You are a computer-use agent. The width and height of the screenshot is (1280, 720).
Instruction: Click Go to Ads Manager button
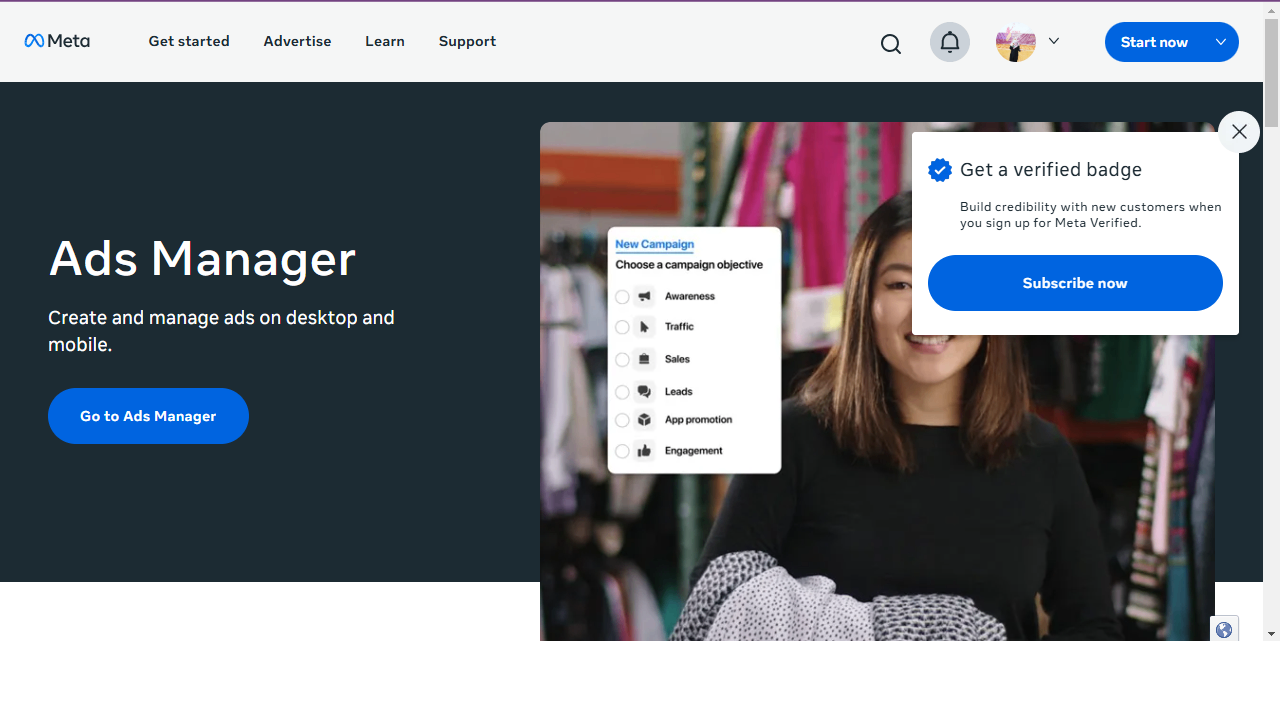tap(148, 416)
